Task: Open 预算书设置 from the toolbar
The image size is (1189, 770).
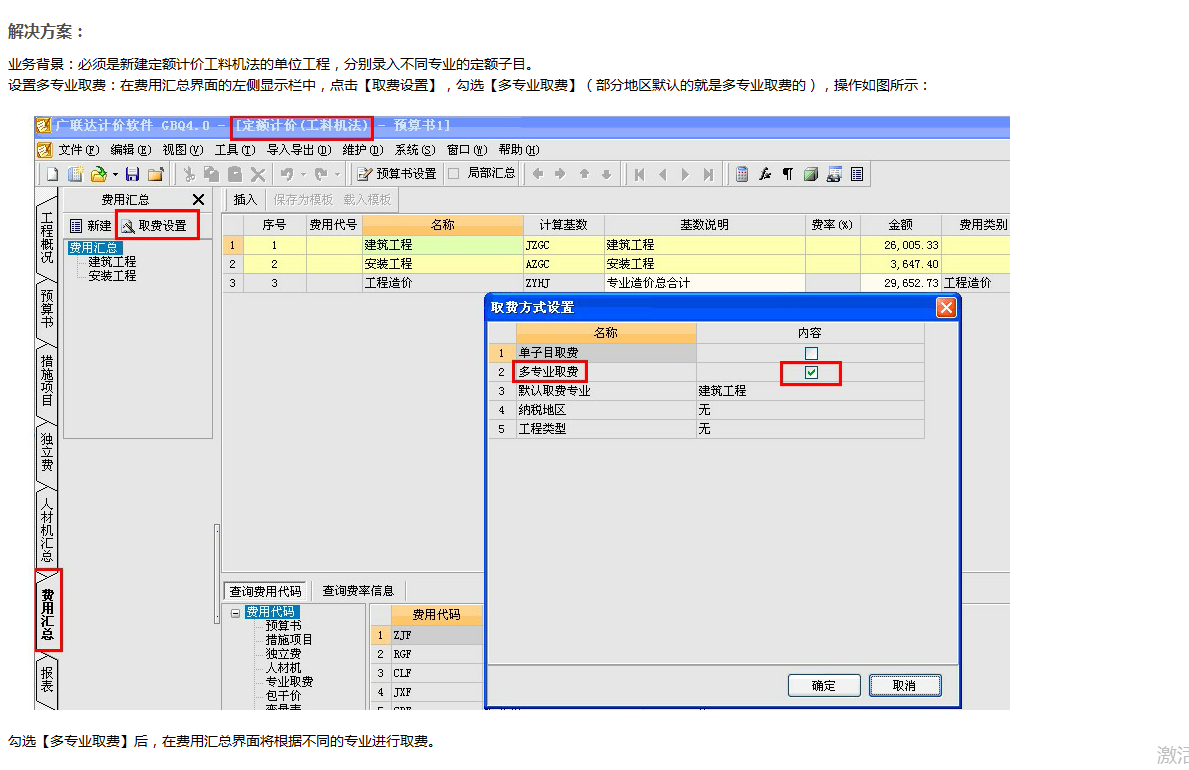Action: [x=397, y=174]
